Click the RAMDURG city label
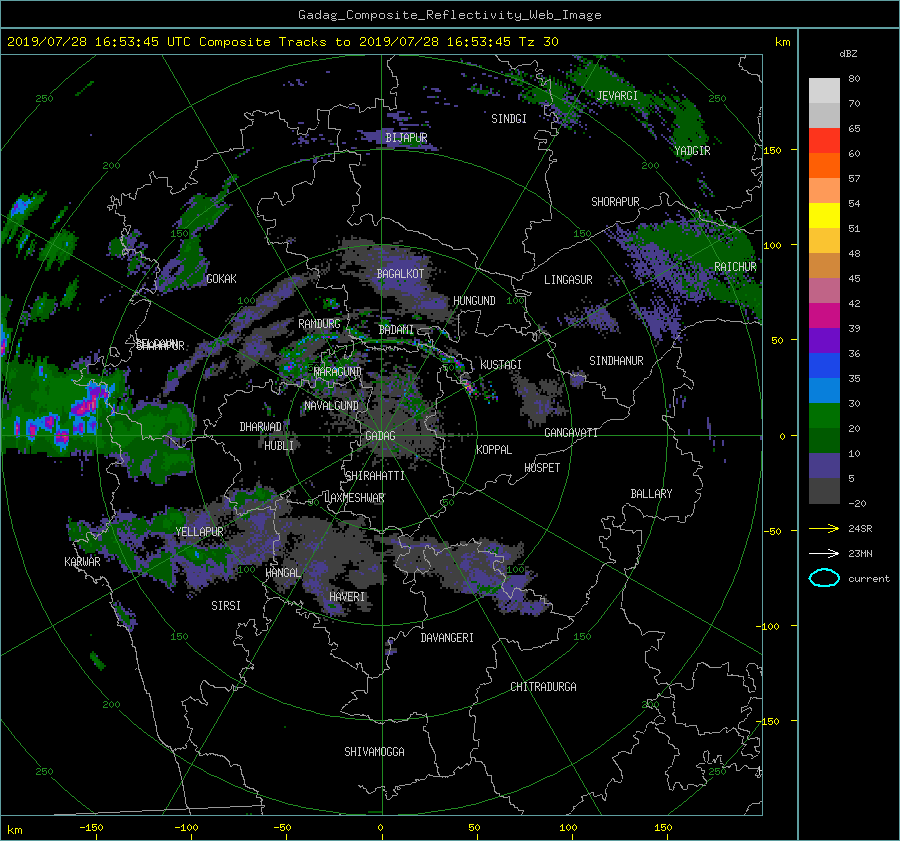The width and height of the screenshot is (900, 841). [x=319, y=324]
